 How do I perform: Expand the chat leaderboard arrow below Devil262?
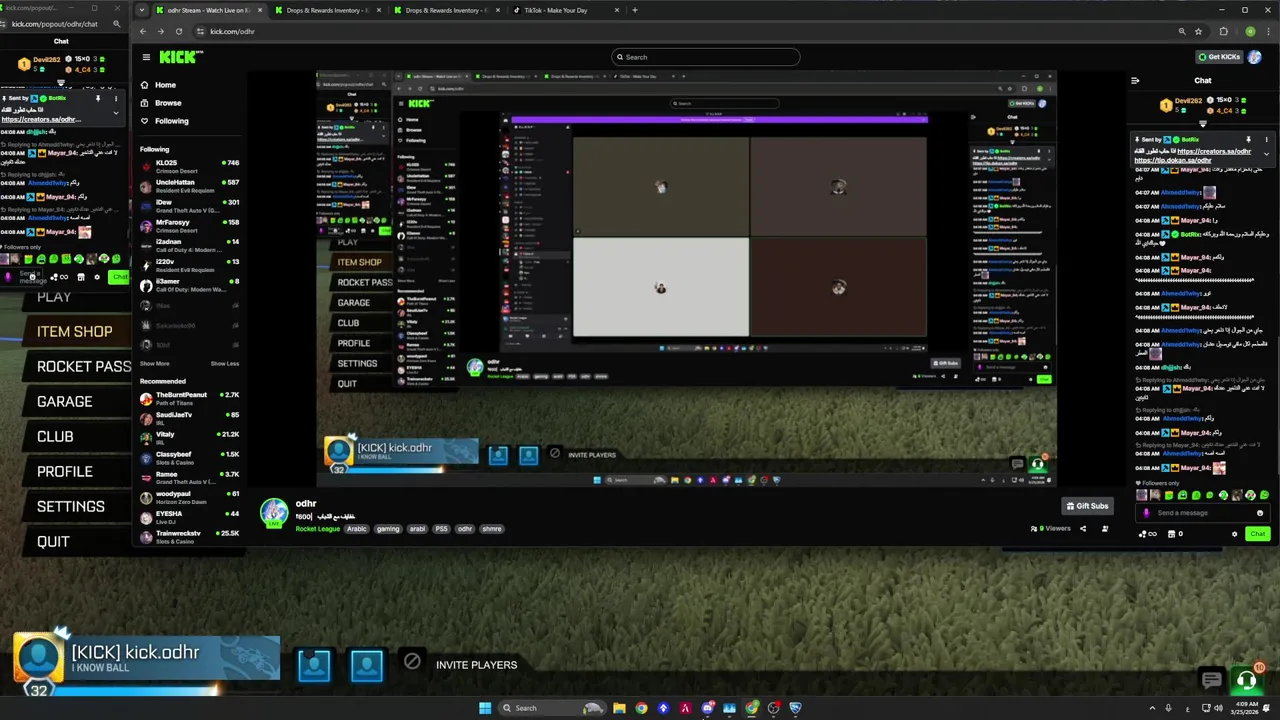click(1203, 124)
